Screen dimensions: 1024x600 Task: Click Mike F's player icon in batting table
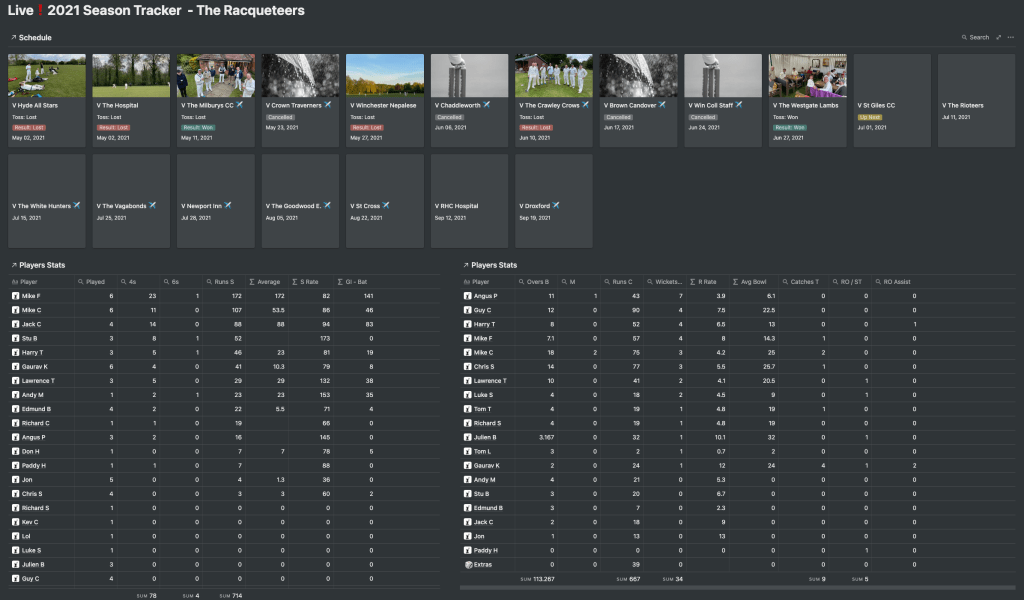coord(15,296)
